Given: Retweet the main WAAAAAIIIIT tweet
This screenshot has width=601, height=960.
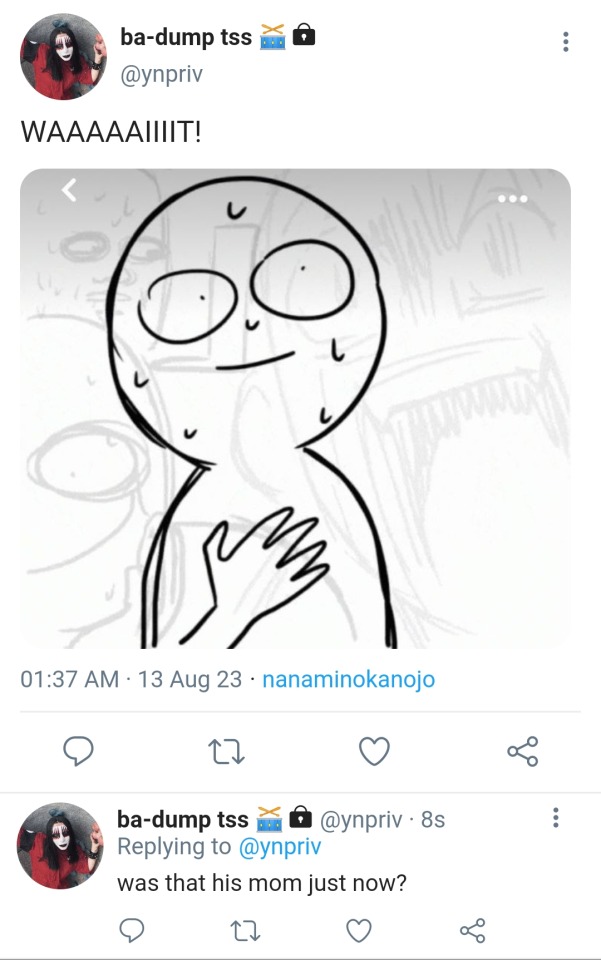Looking at the screenshot, I should click(227, 751).
